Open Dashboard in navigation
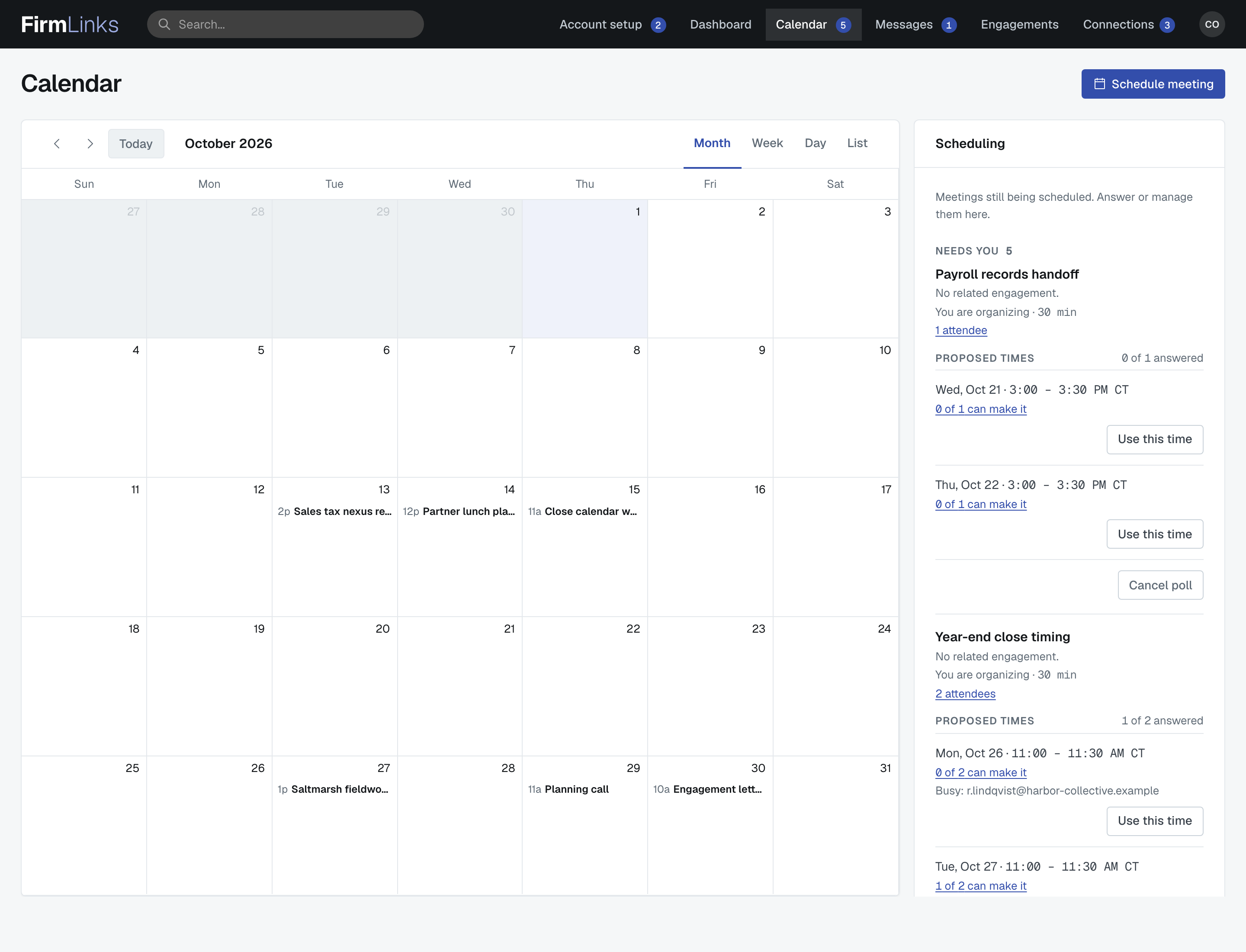 pos(720,24)
